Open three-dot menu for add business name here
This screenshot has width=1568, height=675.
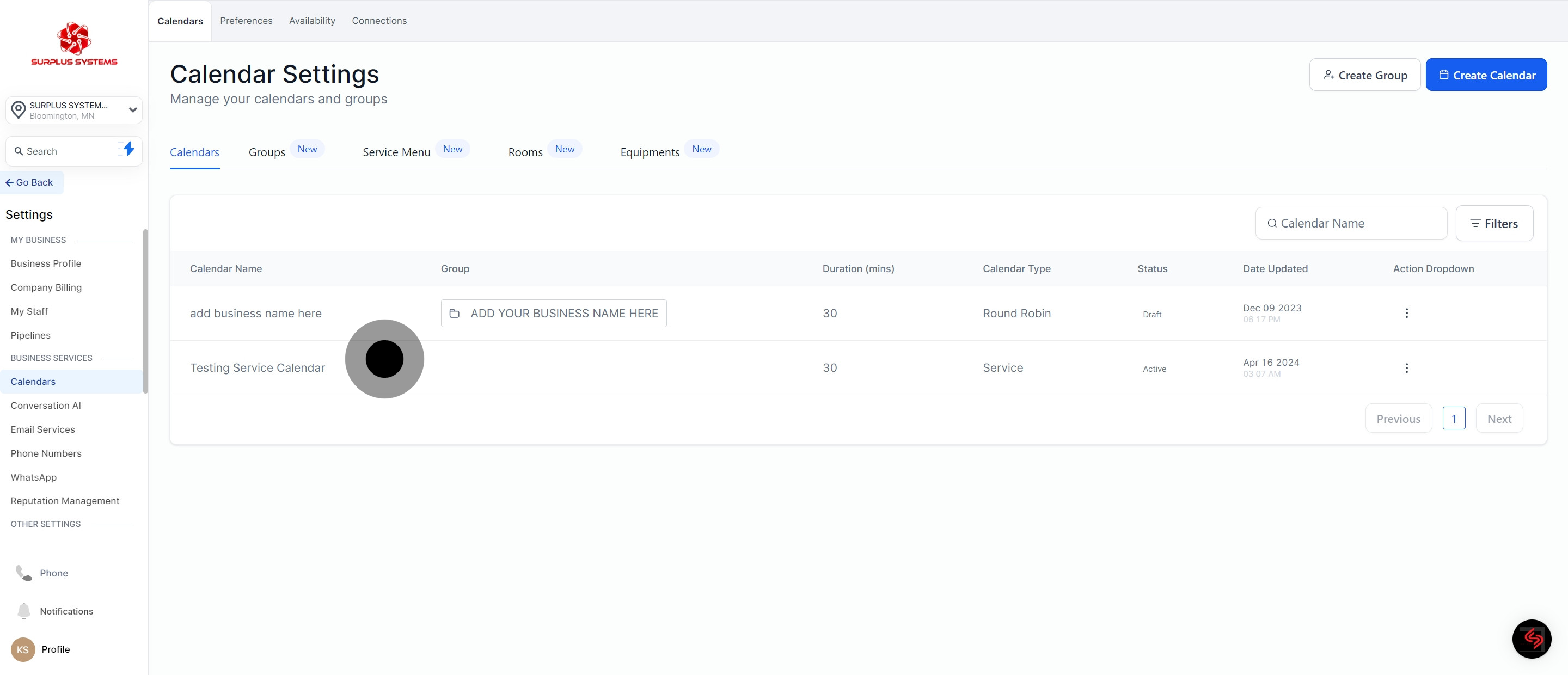click(x=1406, y=314)
